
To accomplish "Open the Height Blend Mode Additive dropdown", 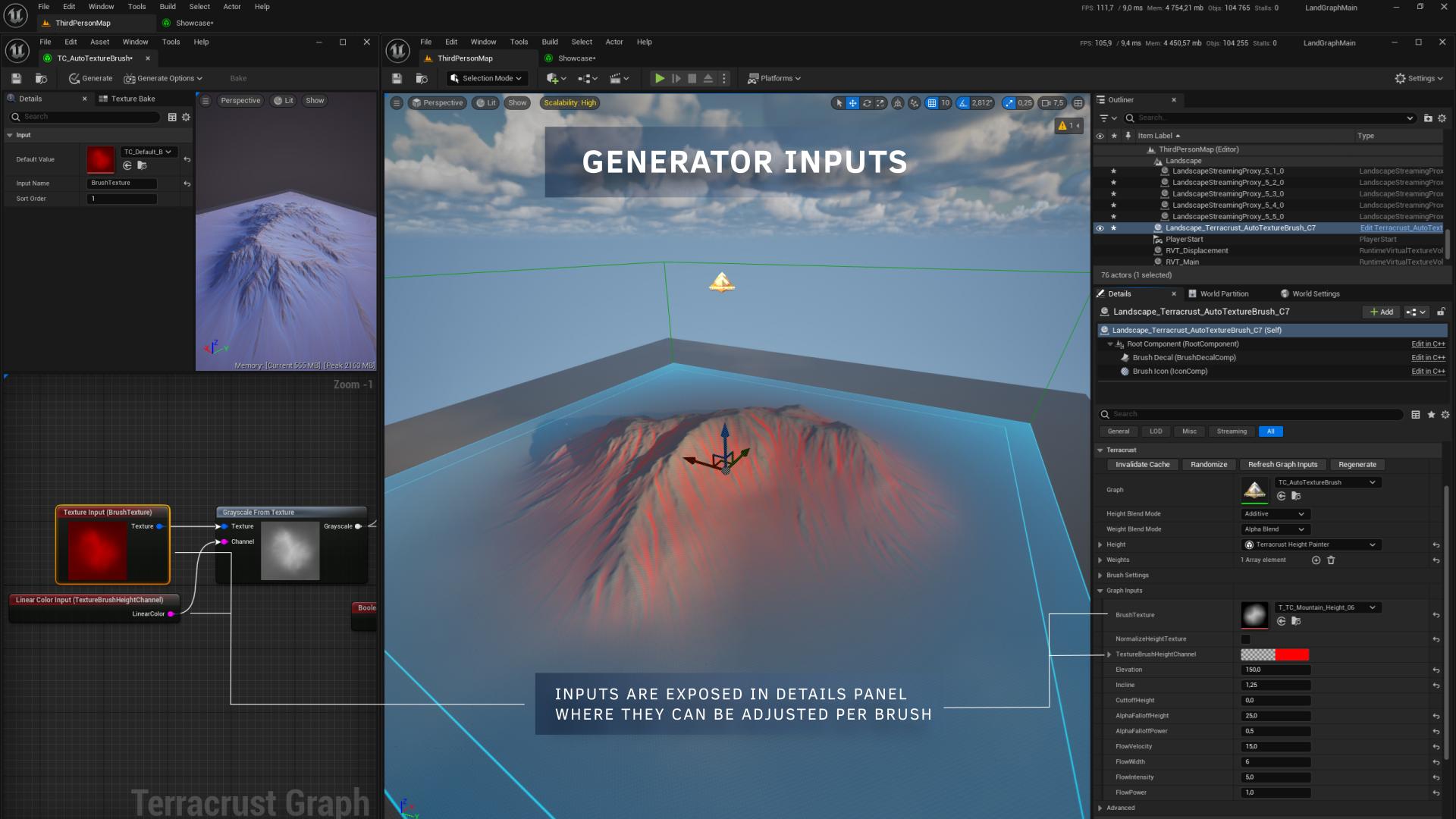I will [x=1275, y=514].
